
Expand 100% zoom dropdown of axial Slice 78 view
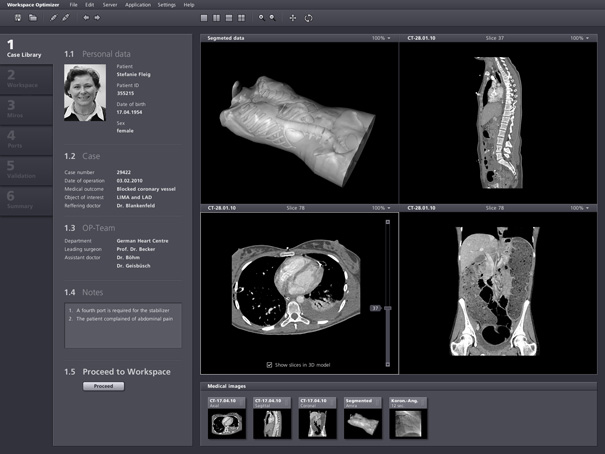383,207
